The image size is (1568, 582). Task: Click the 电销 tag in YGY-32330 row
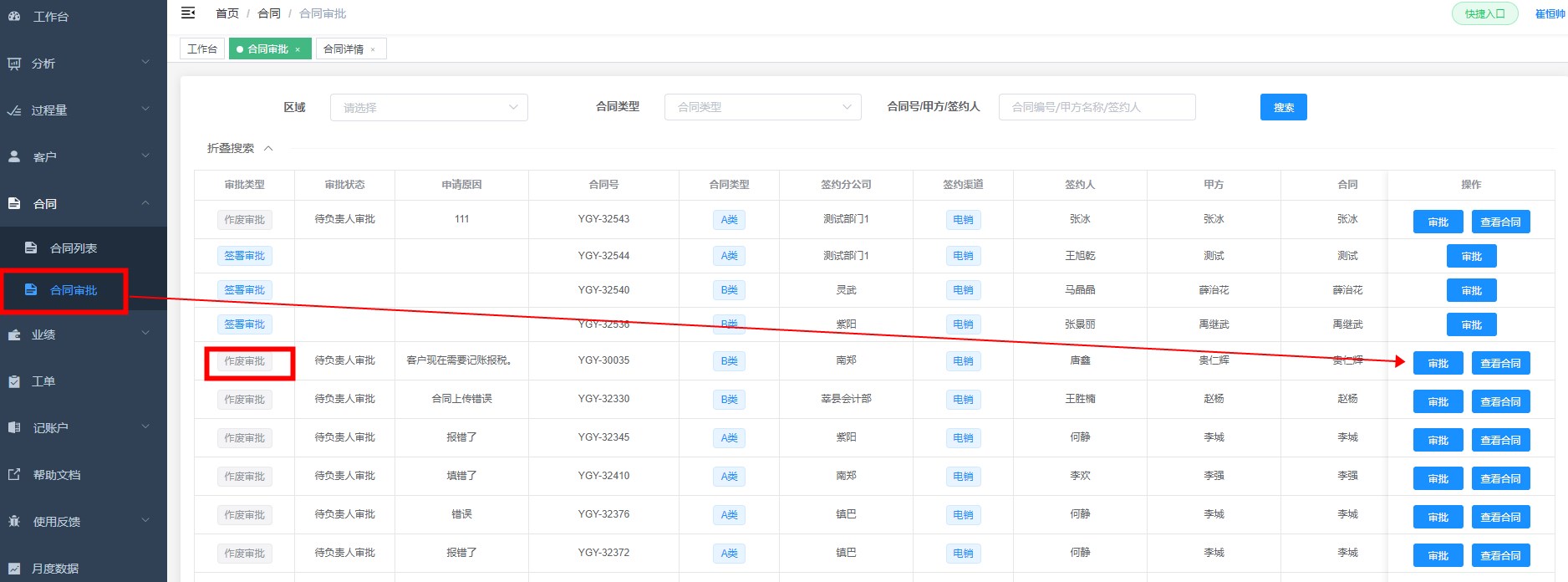[x=963, y=400]
